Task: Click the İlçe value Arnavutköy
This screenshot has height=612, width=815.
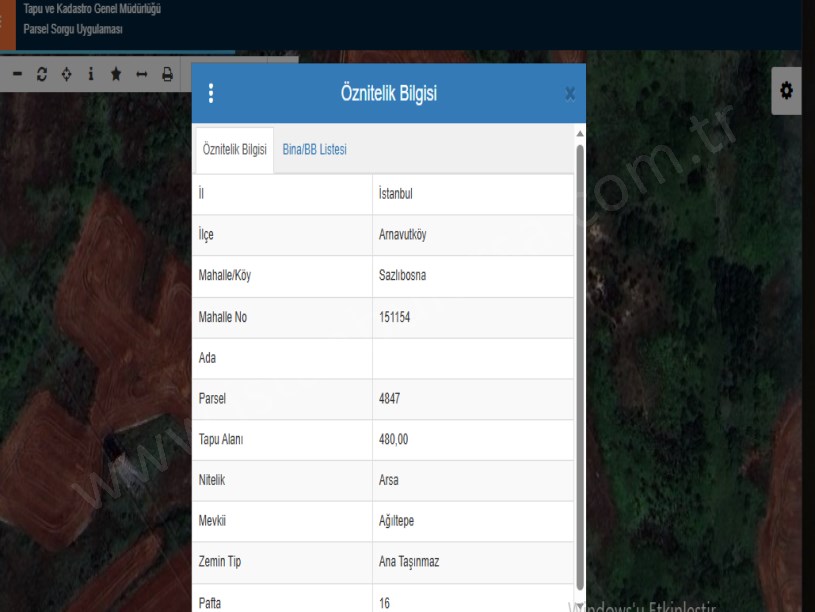Action: point(398,236)
